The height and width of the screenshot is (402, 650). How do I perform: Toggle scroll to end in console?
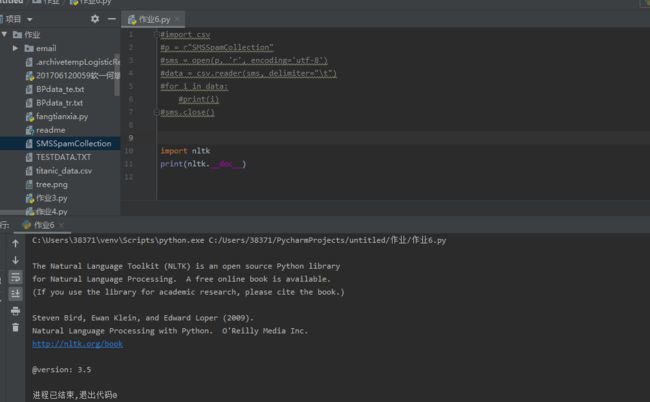coord(15,294)
